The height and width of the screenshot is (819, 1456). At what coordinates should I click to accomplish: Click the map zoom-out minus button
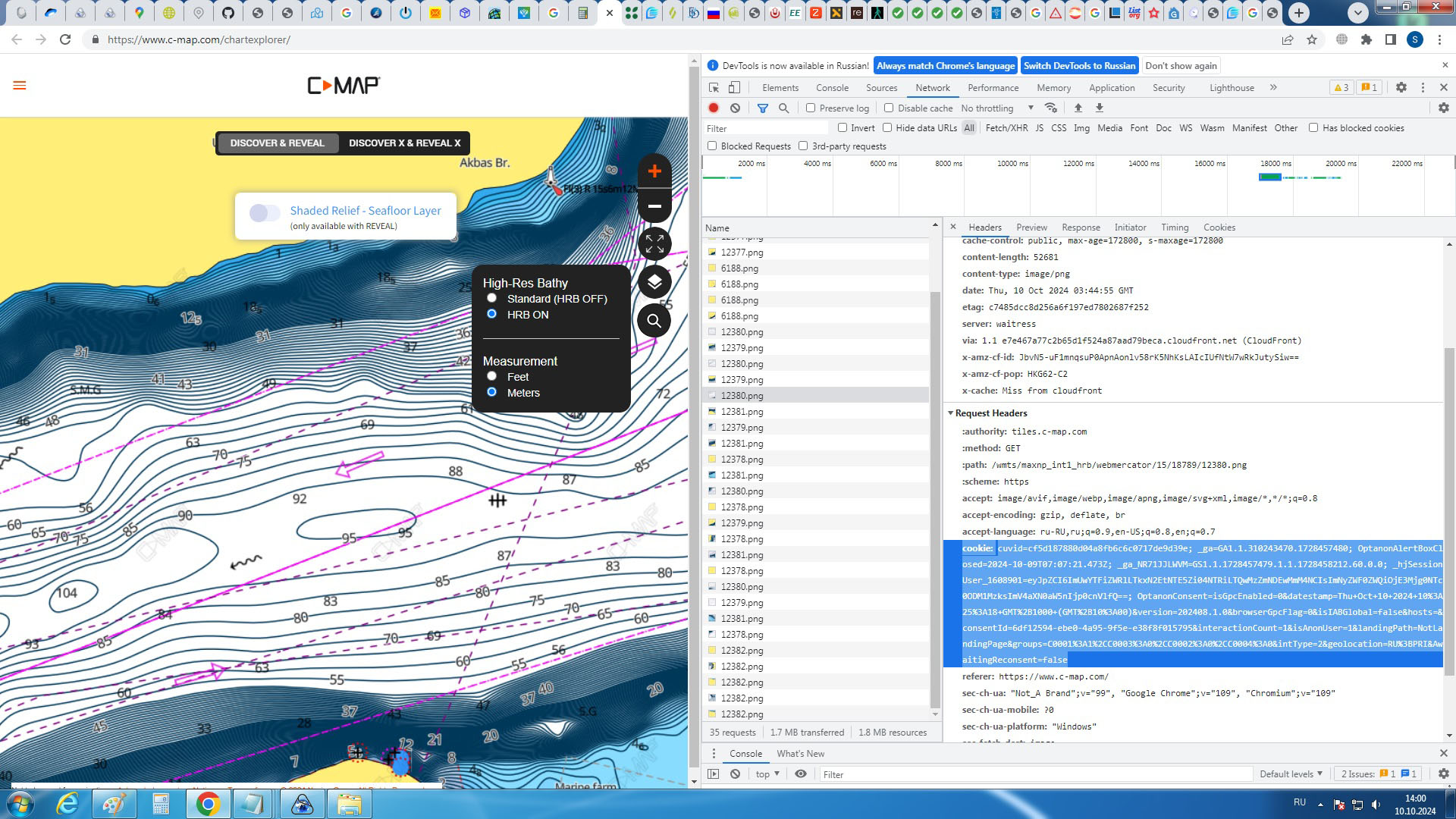(654, 206)
